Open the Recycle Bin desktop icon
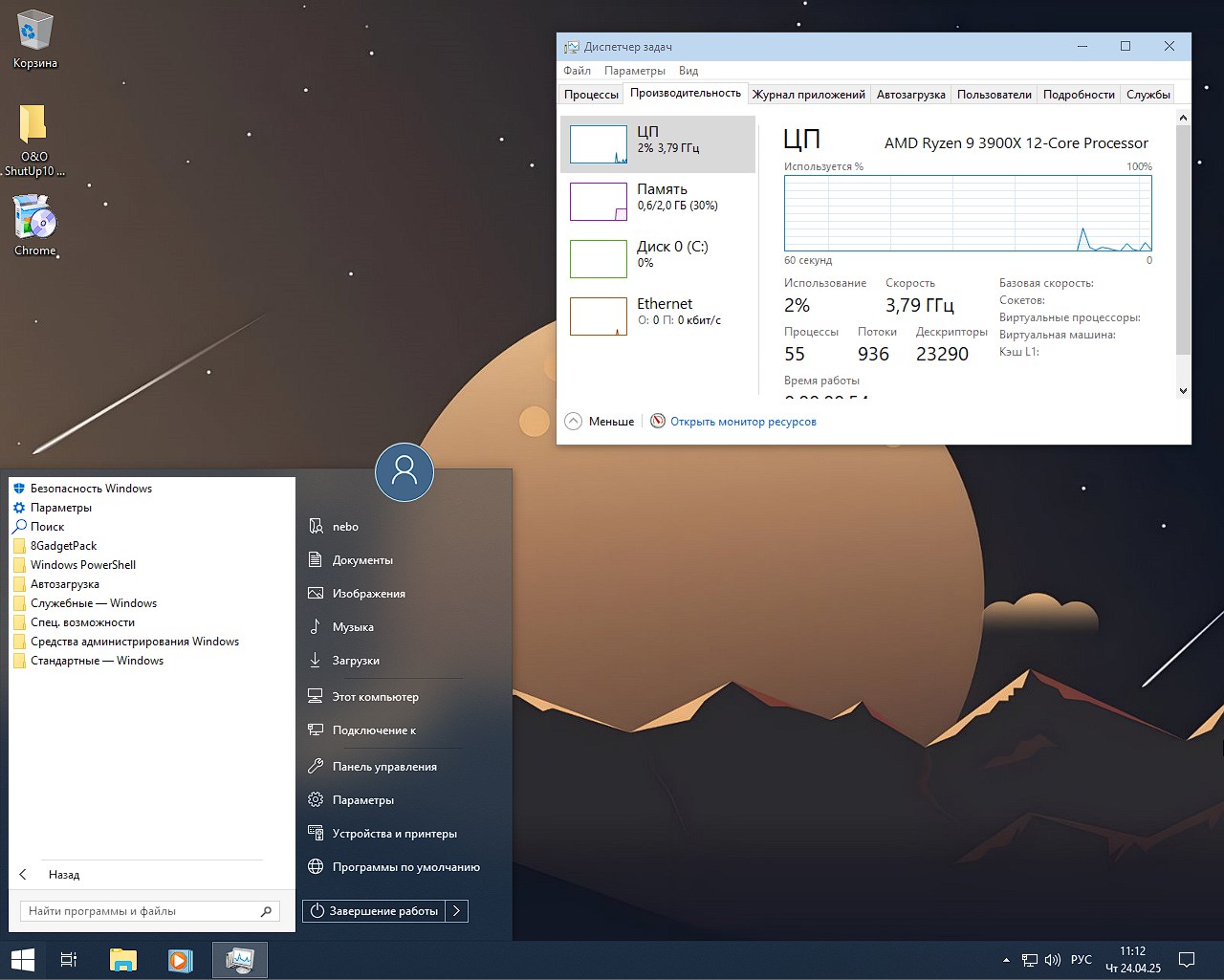The height and width of the screenshot is (980, 1224). 35,40
